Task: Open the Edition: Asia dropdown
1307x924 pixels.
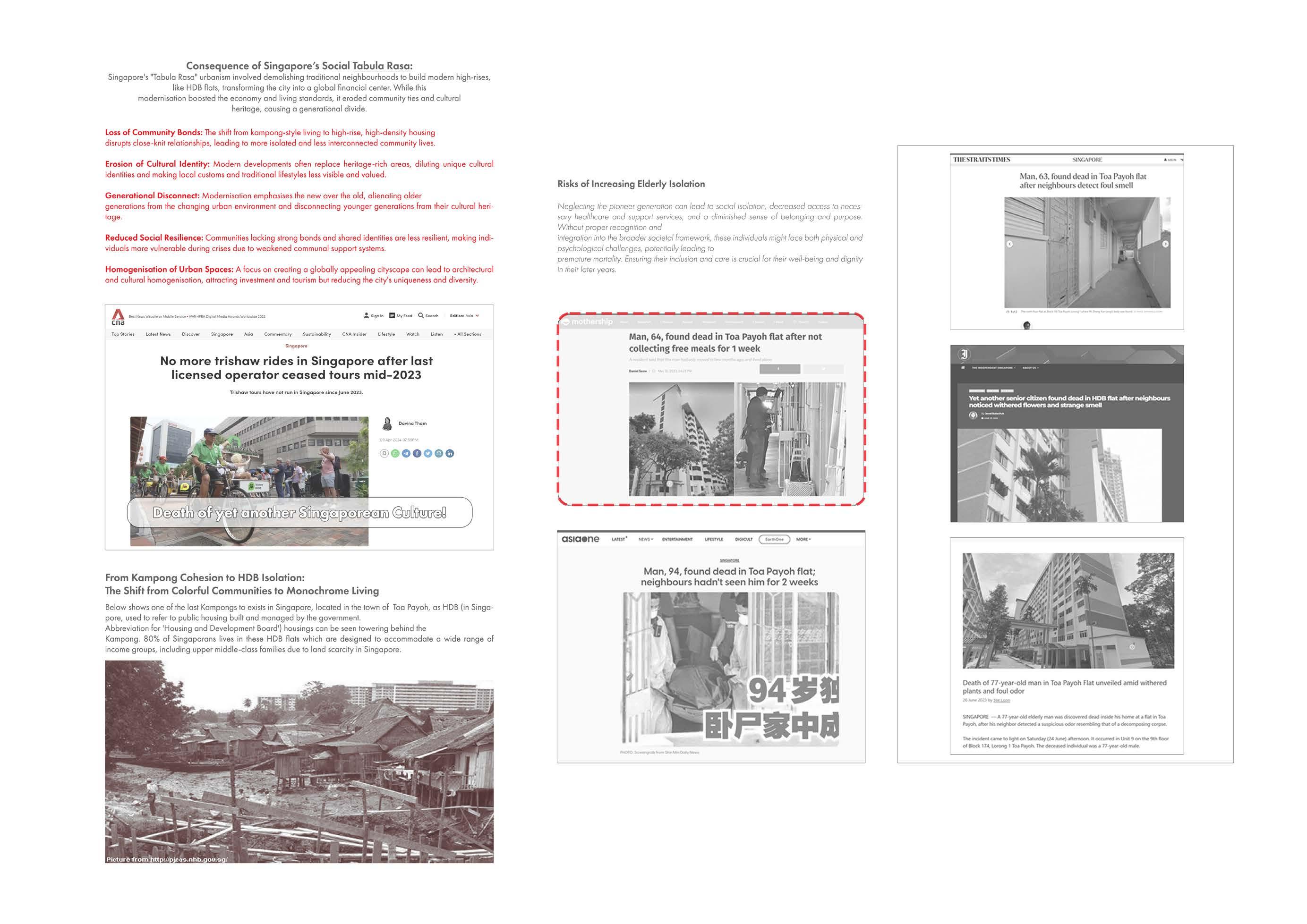Action: [x=464, y=315]
